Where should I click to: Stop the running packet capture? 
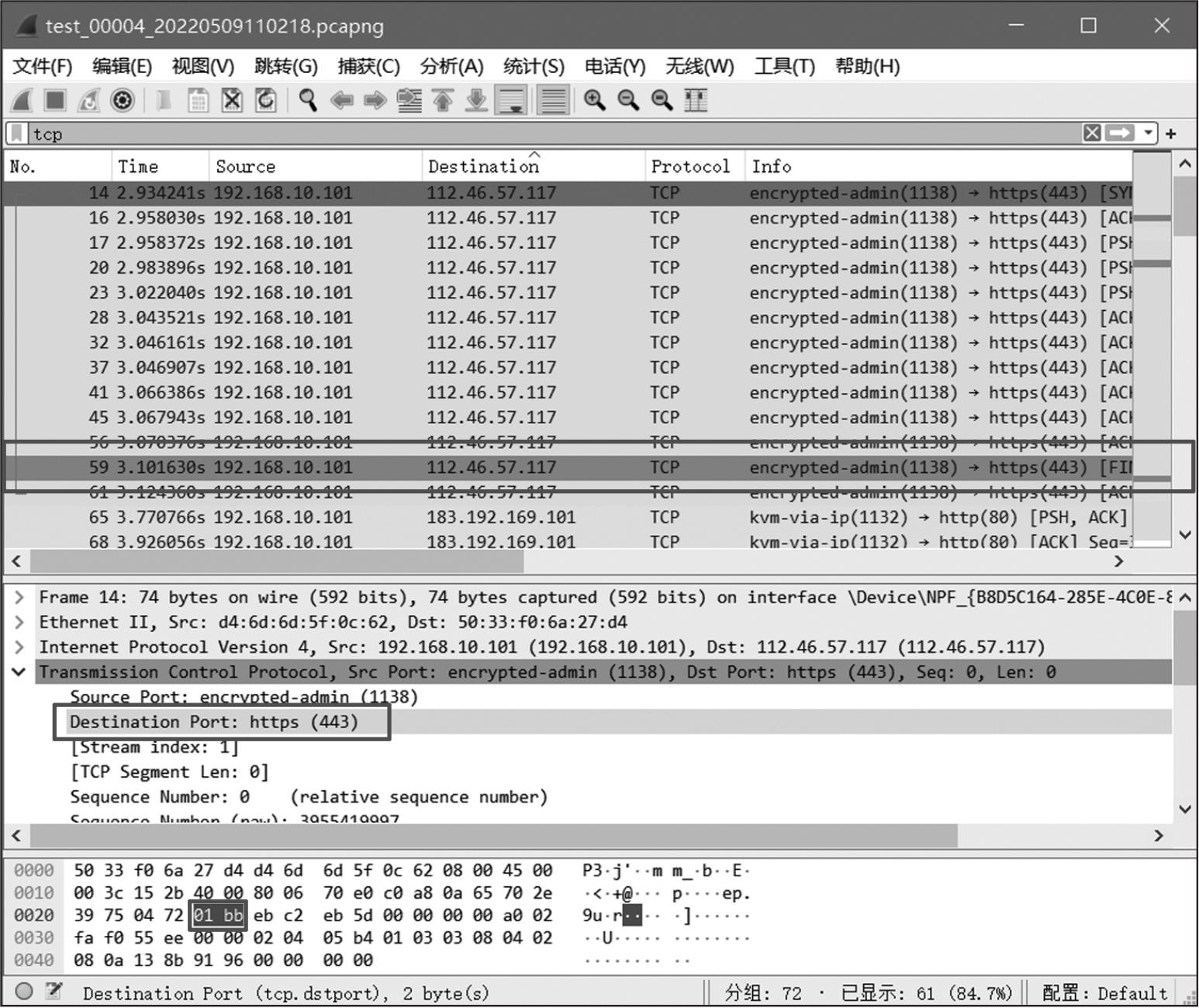point(54,100)
